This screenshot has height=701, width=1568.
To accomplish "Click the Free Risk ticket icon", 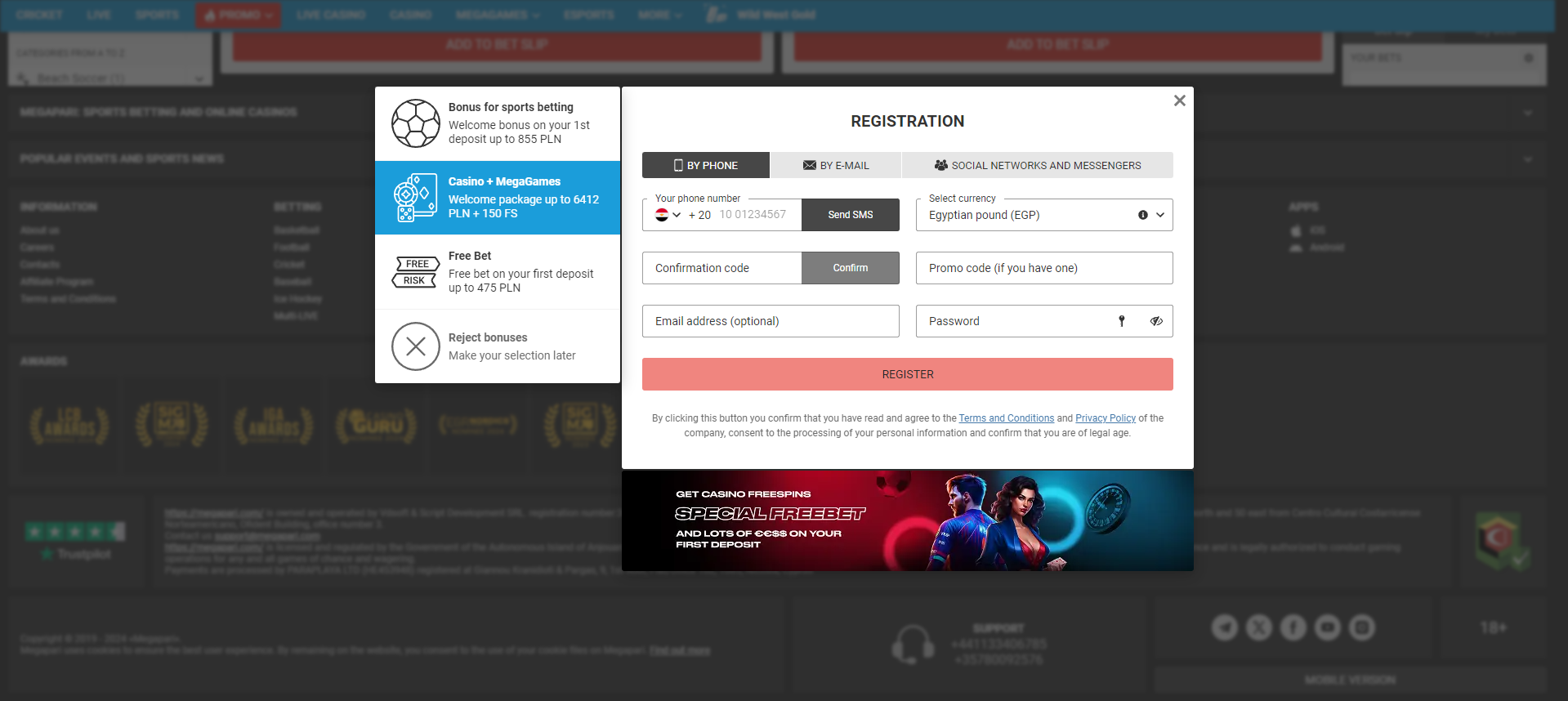I will pyautogui.click(x=416, y=272).
